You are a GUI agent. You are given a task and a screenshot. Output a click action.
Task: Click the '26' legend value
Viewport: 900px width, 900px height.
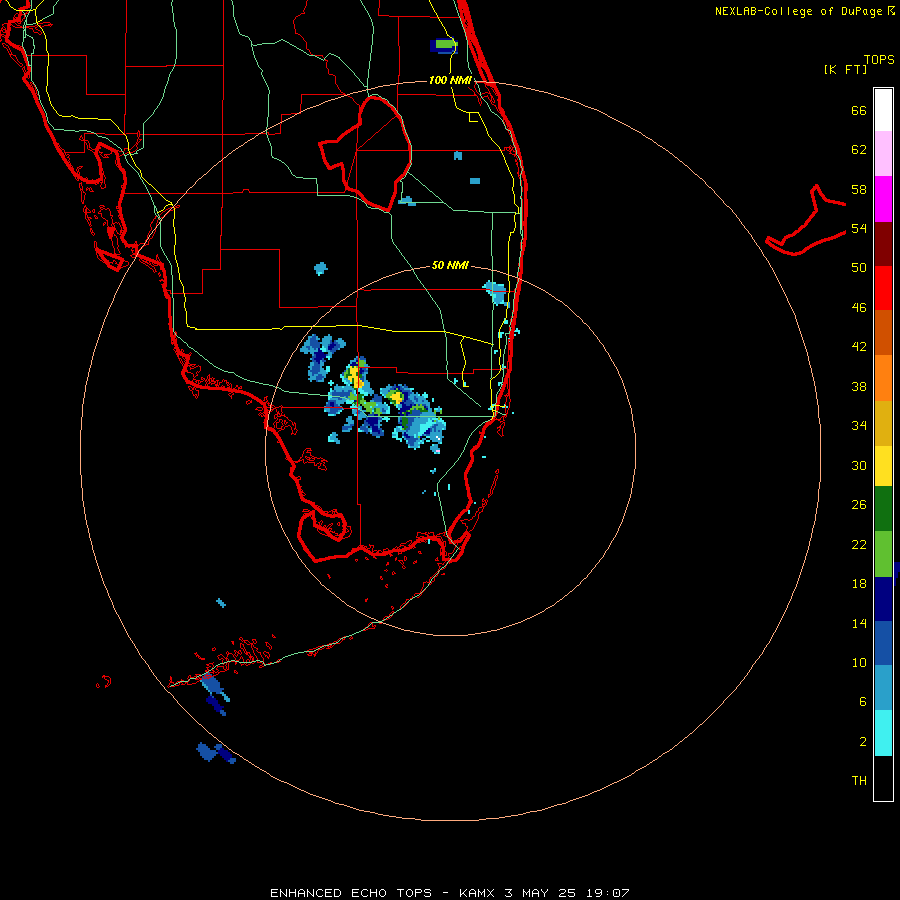tap(859, 505)
